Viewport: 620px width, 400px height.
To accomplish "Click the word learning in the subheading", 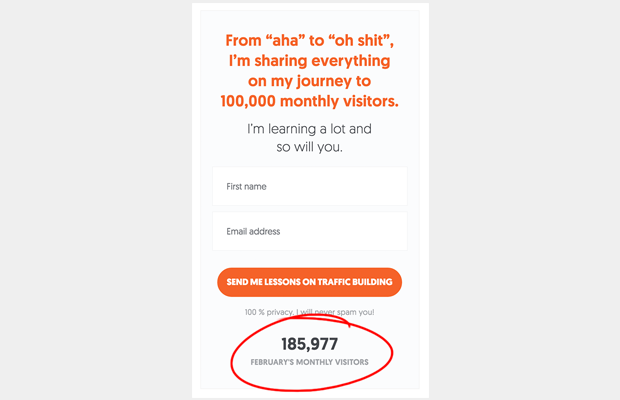I will click(292, 130).
